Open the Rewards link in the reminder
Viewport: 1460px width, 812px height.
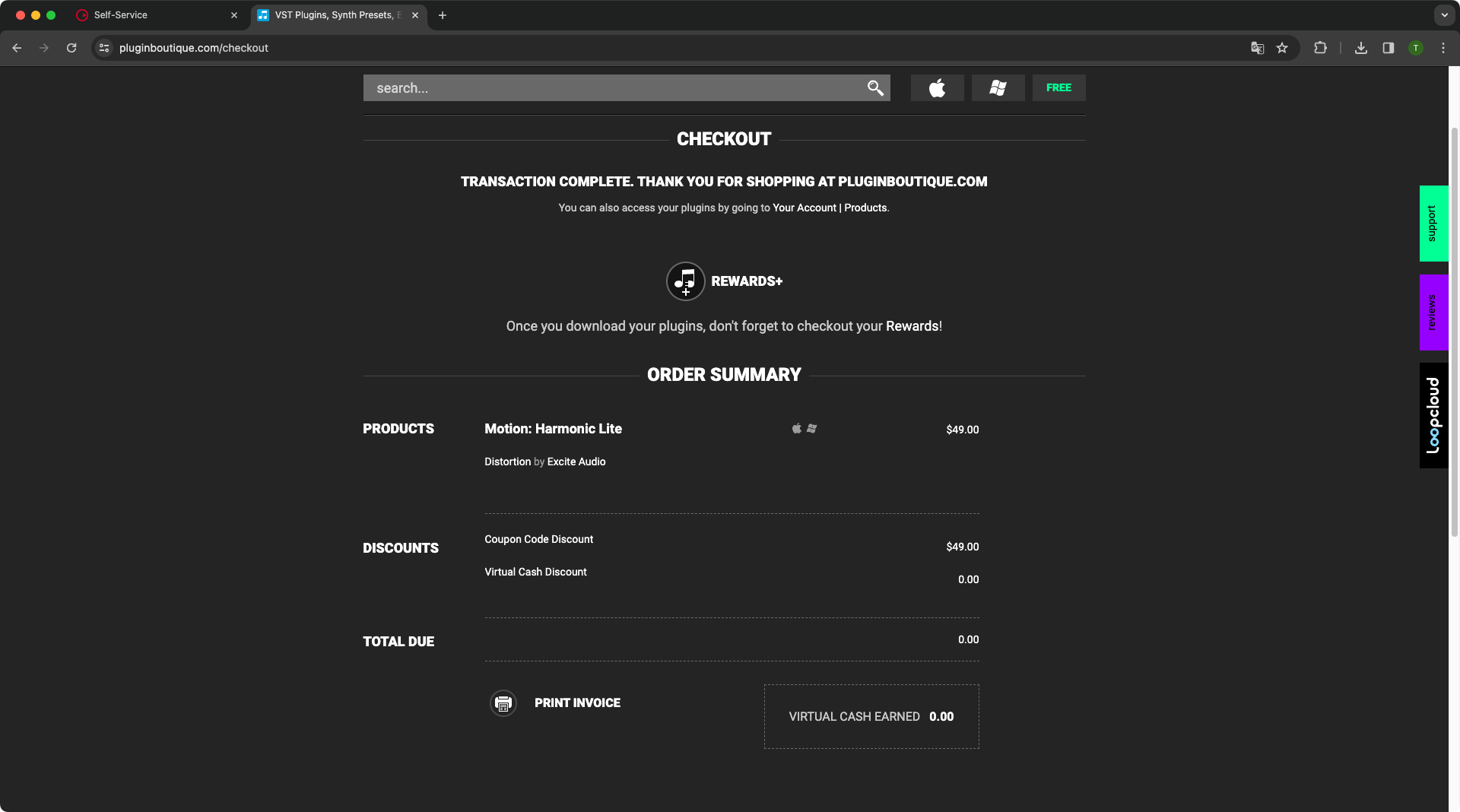coord(912,326)
